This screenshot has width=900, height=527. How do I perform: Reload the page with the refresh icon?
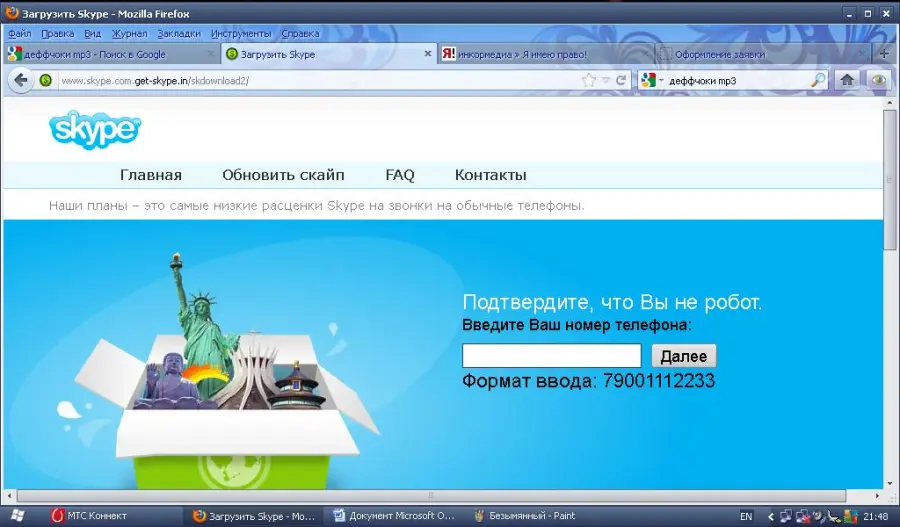[620, 80]
